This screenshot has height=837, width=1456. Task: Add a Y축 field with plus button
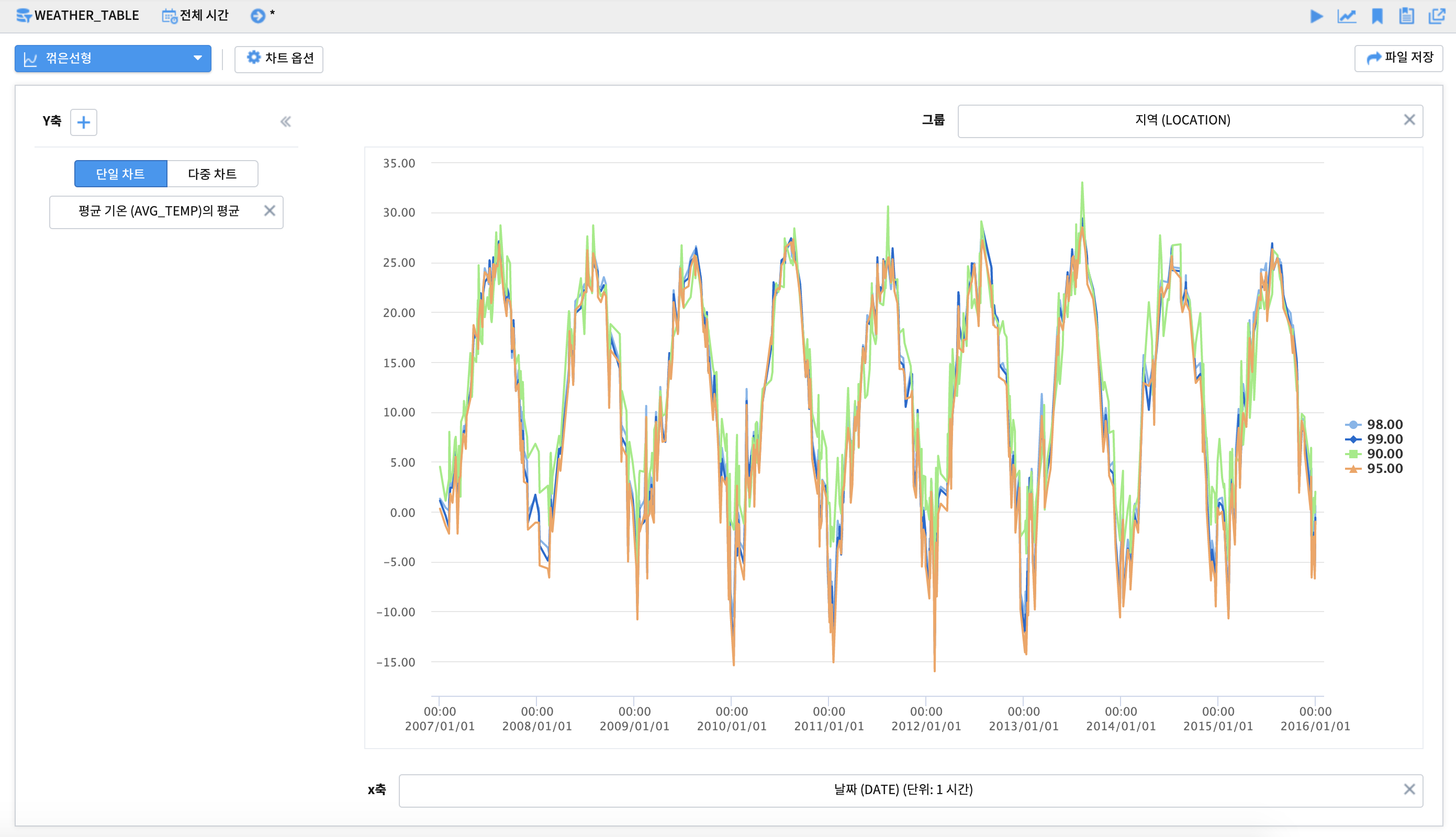tap(83, 122)
